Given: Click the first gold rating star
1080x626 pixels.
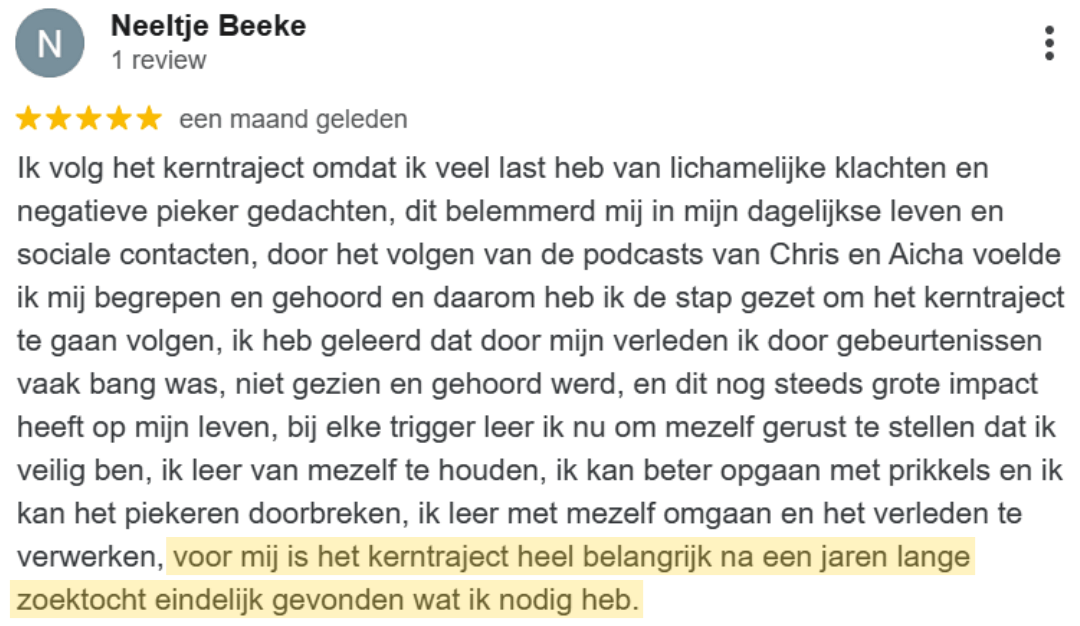Looking at the screenshot, I should 29,120.
